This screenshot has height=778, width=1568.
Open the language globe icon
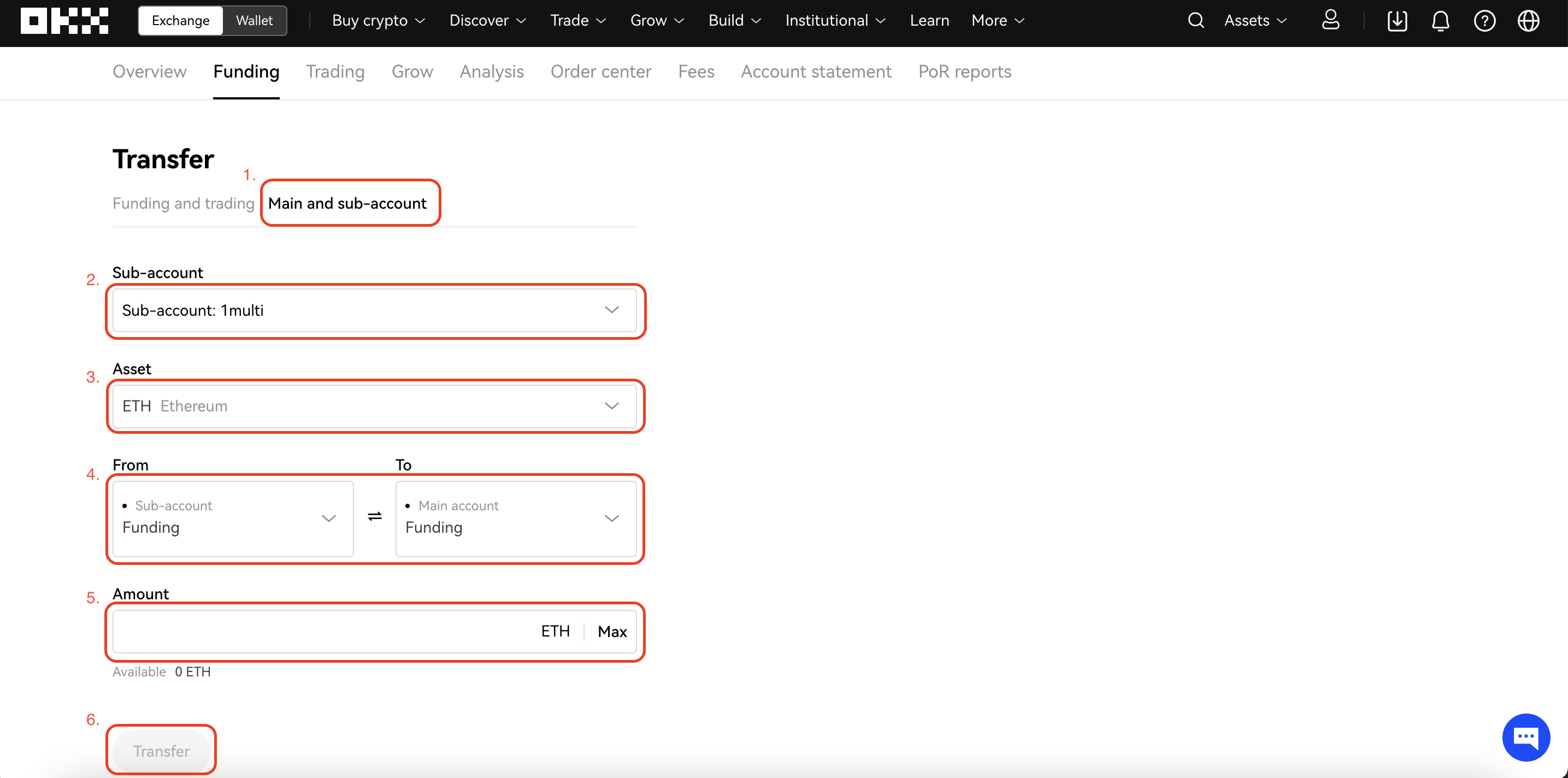1528,21
